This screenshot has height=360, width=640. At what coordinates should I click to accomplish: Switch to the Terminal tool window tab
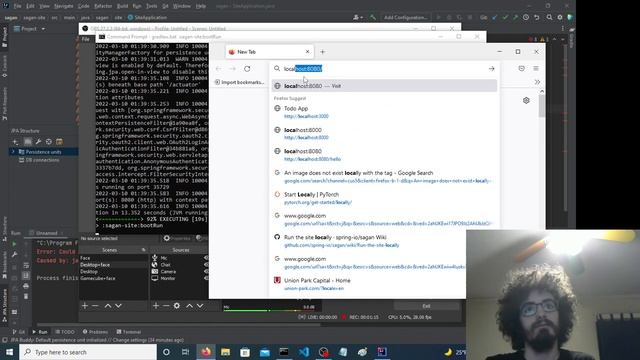[129, 332]
